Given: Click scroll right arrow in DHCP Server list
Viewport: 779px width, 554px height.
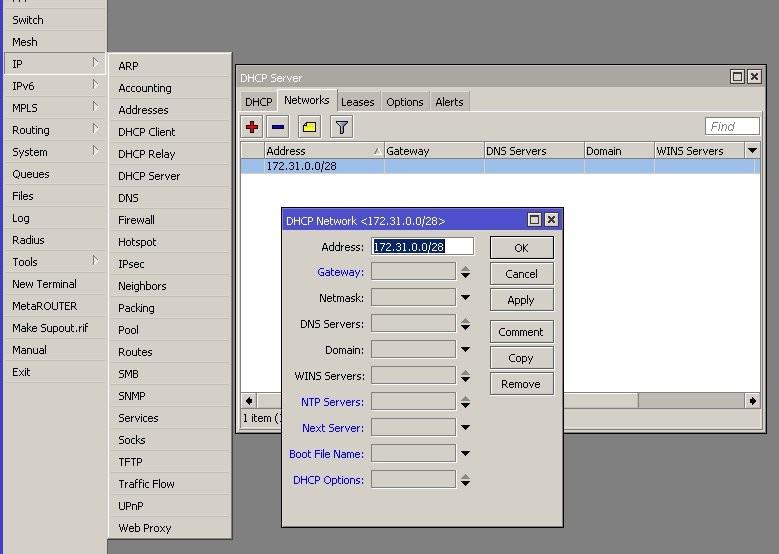Looking at the screenshot, I should 752,400.
